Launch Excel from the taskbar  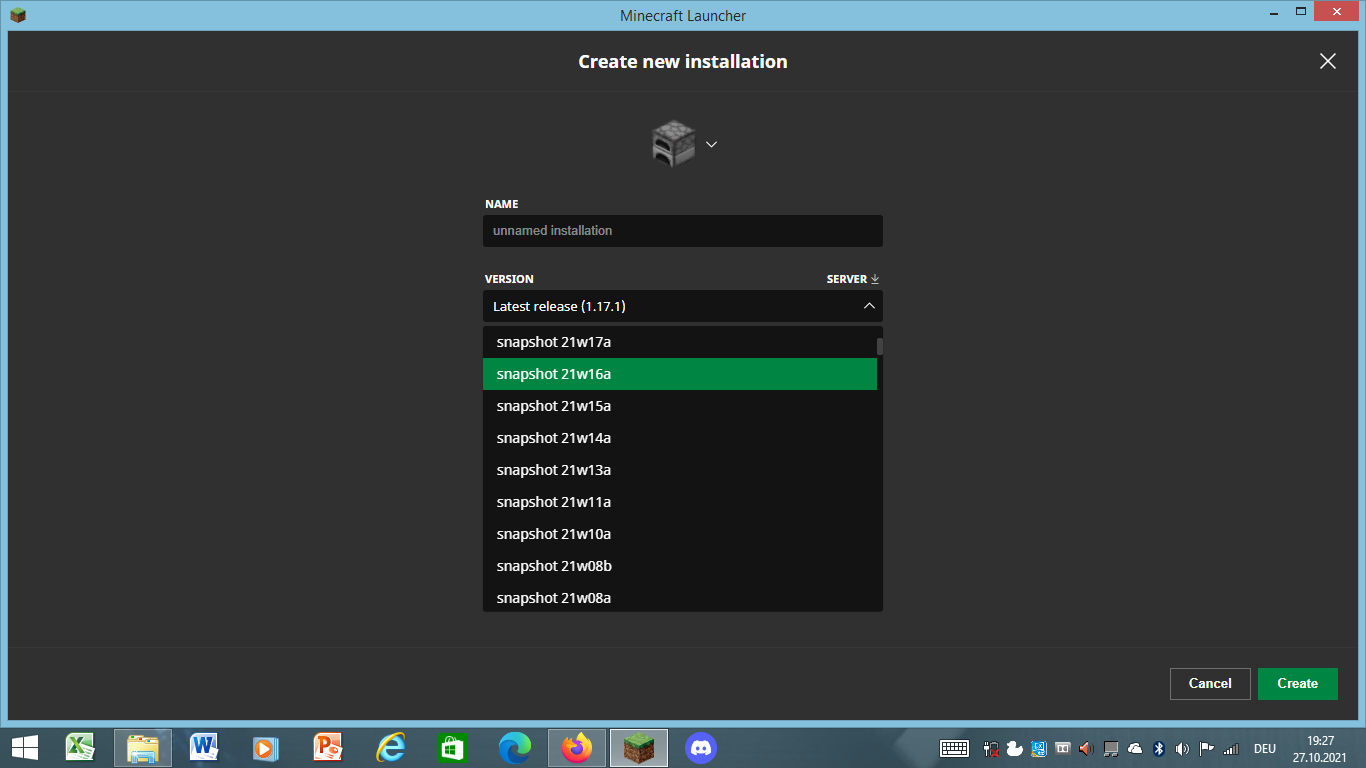click(x=80, y=747)
